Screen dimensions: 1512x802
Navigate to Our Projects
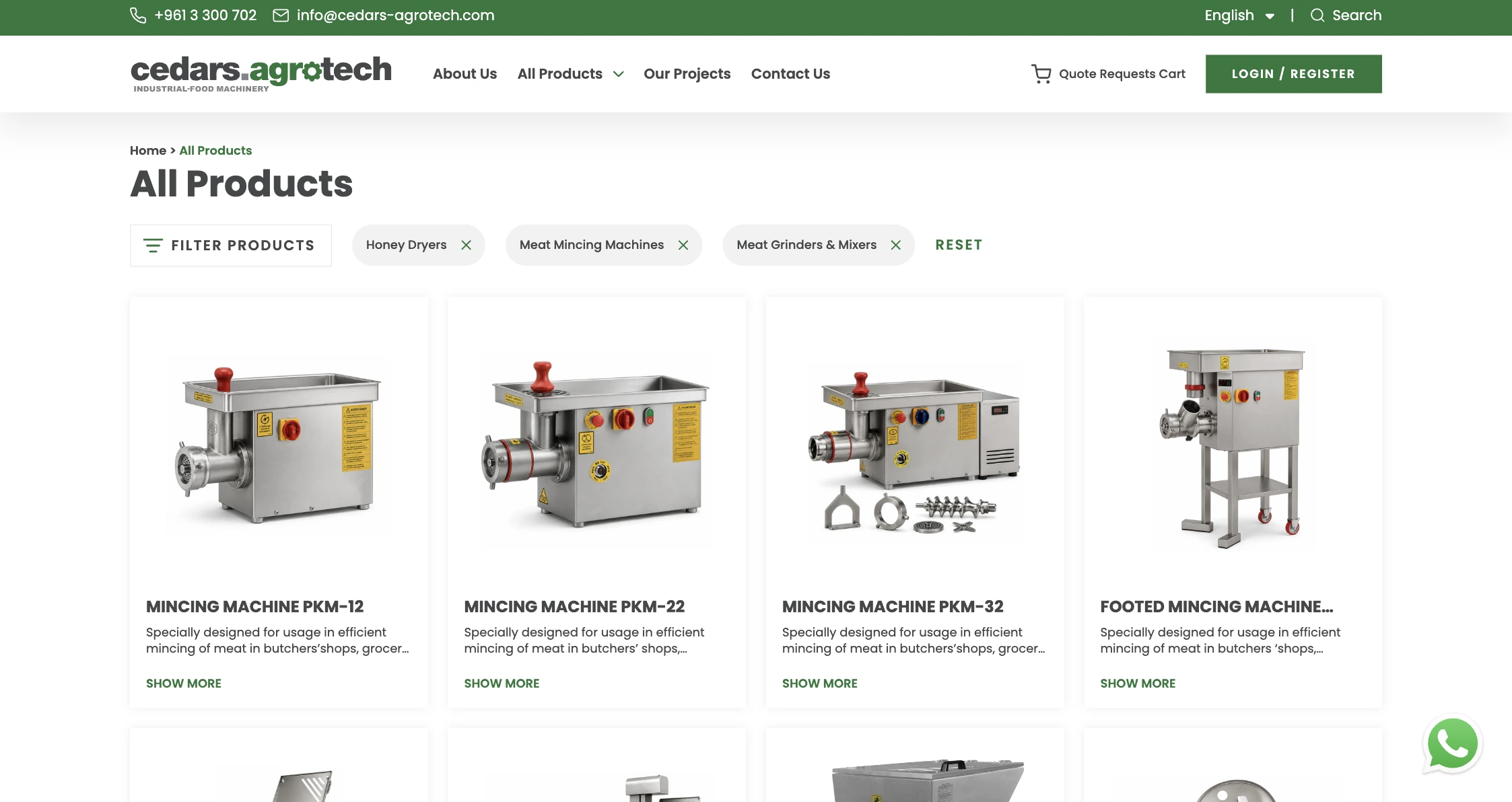click(x=687, y=74)
